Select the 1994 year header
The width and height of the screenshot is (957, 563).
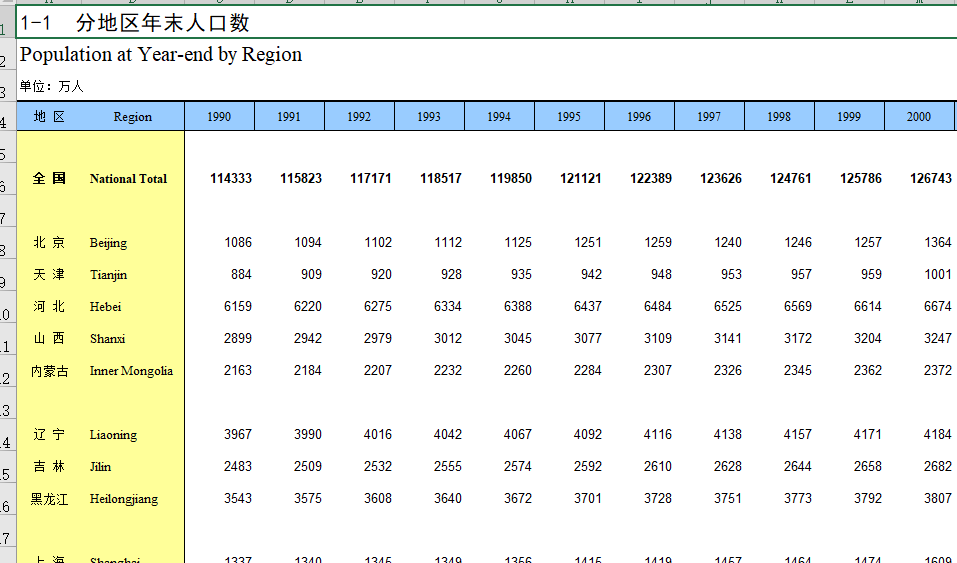pyautogui.click(x=499, y=117)
